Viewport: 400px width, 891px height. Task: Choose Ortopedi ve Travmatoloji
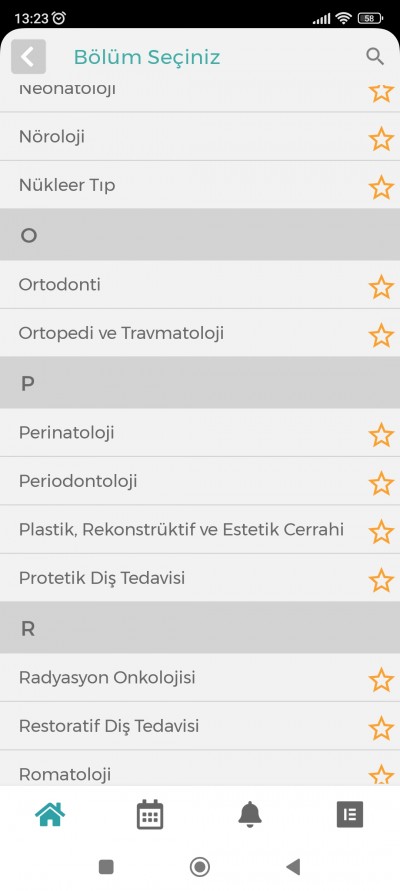pyautogui.click(x=200, y=333)
